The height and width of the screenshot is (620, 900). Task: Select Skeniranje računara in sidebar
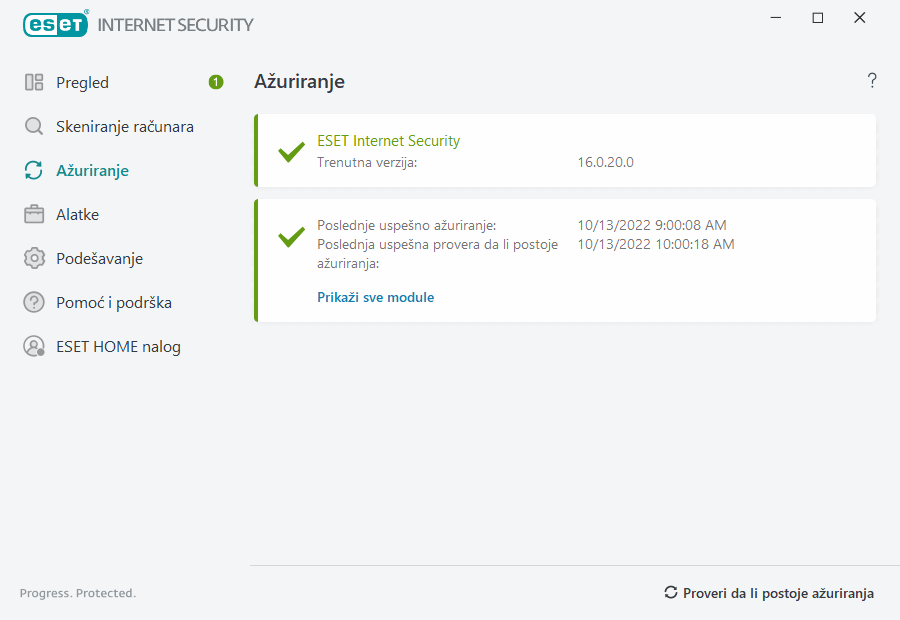(x=124, y=127)
